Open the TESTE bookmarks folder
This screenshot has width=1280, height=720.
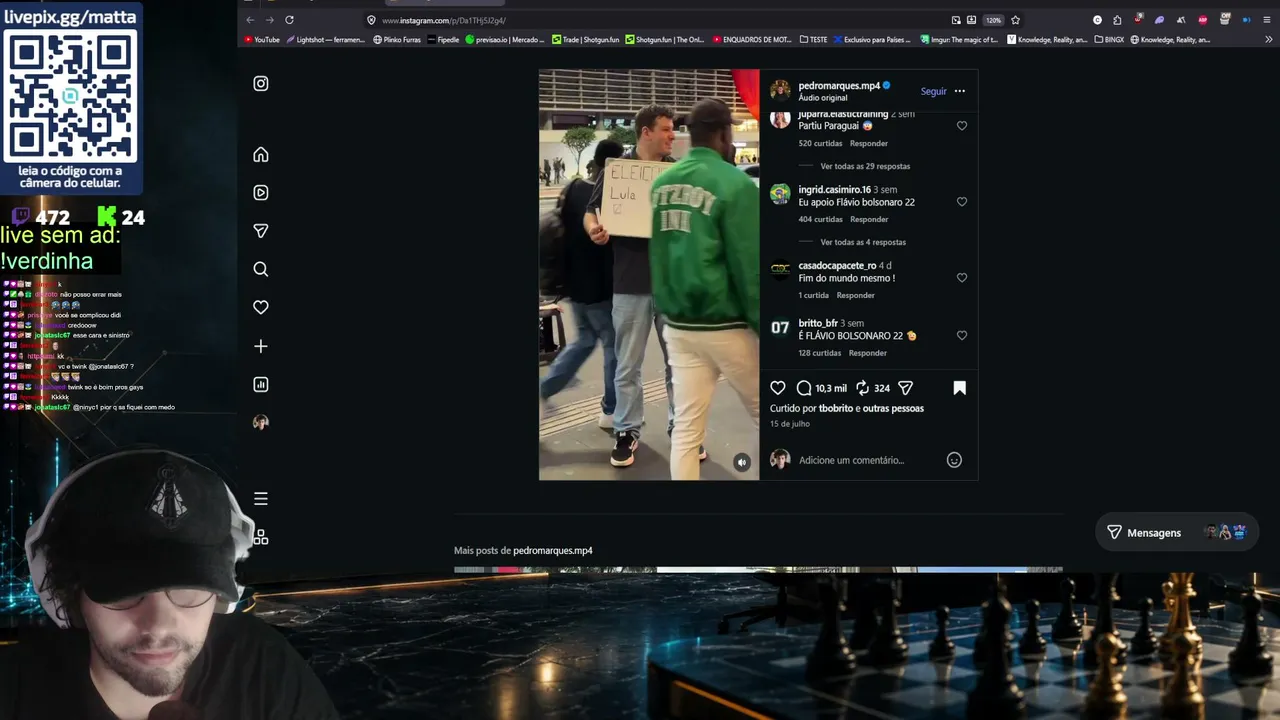(814, 40)
